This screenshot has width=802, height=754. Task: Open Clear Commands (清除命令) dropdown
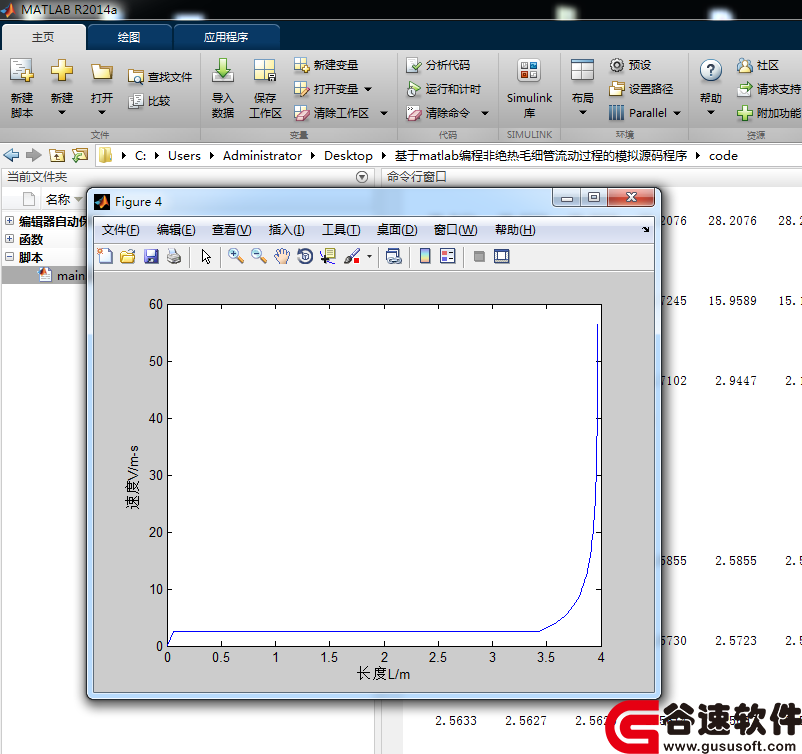click(485, 113)
